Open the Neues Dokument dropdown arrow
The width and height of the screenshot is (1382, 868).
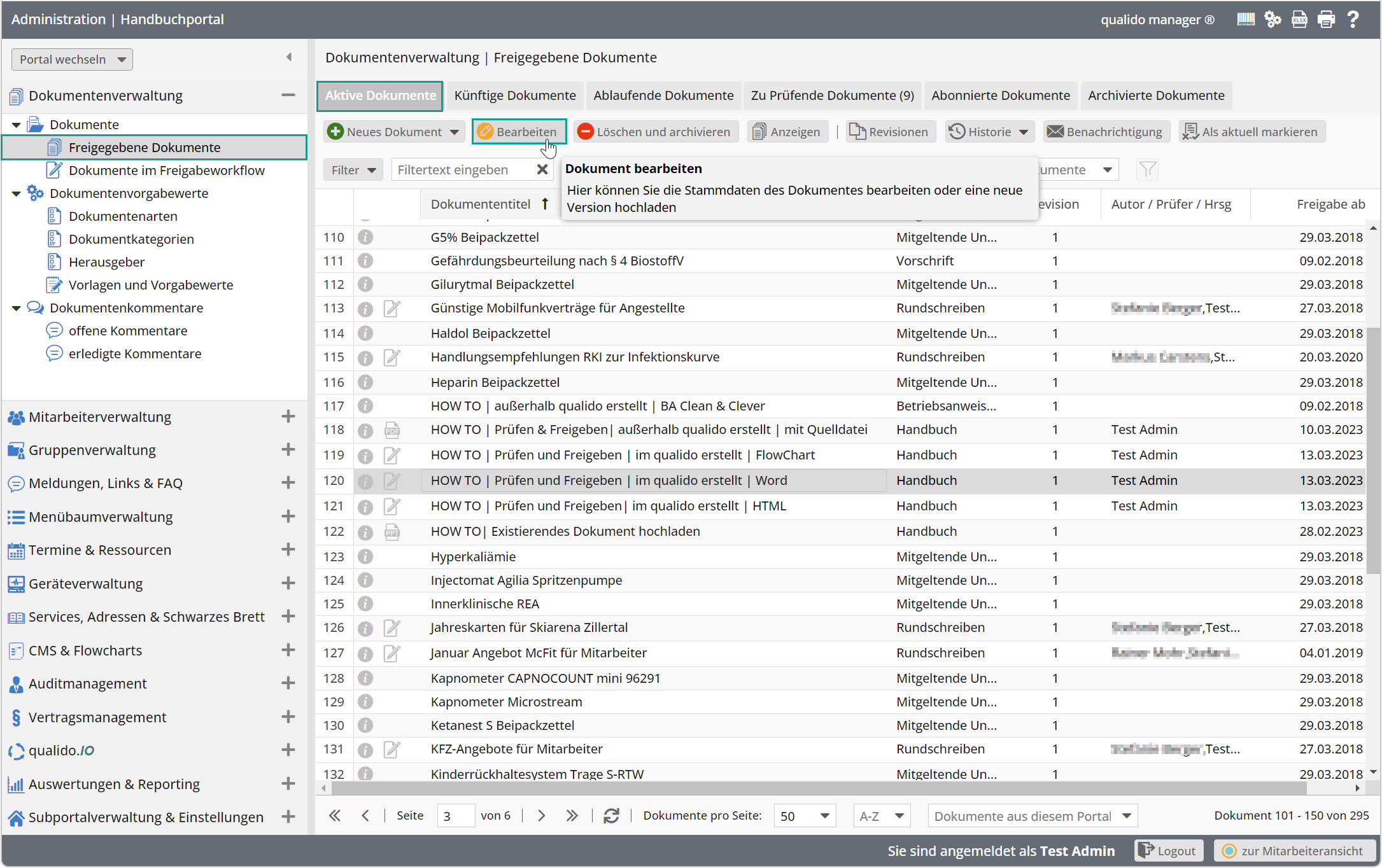(455, 132)
